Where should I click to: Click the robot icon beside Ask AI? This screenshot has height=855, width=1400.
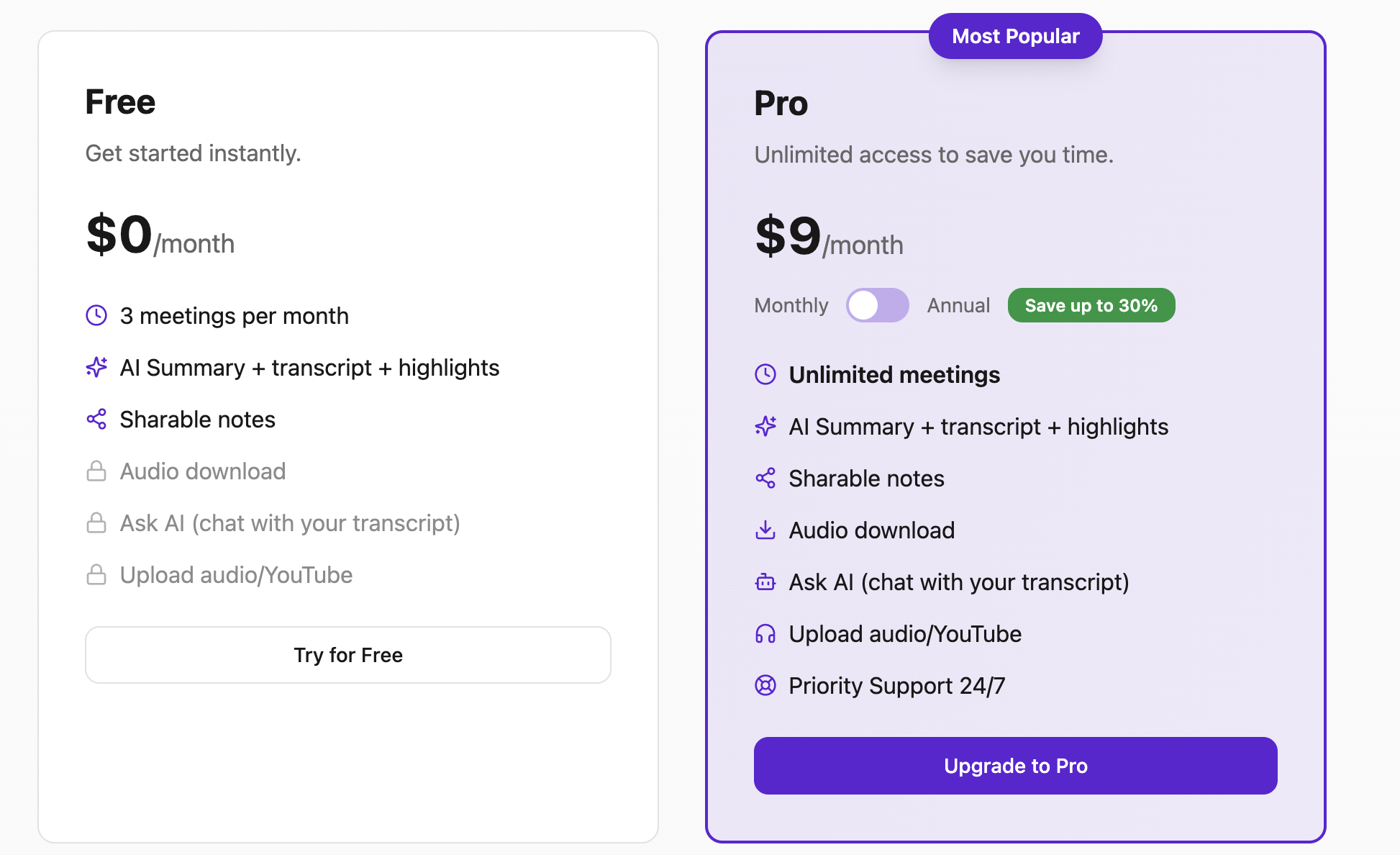coord(765,582)
